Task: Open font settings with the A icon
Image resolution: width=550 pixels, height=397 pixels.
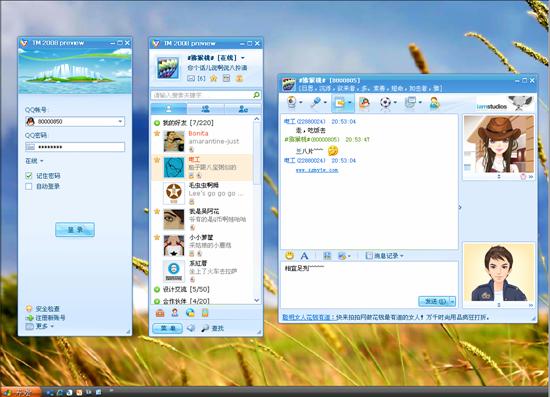Action: [304, 256]
